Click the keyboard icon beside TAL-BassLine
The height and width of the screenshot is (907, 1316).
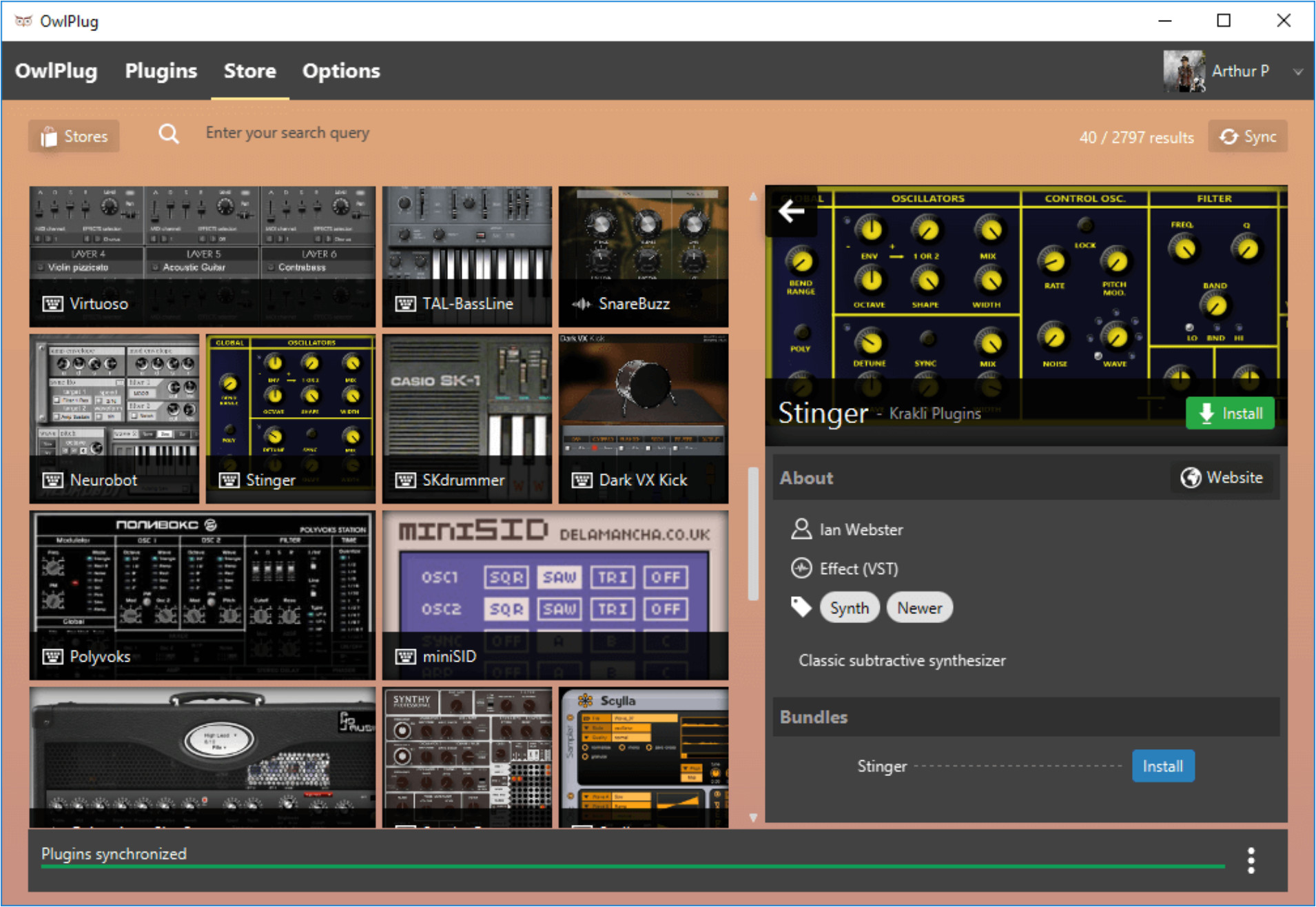coord(406,304)
